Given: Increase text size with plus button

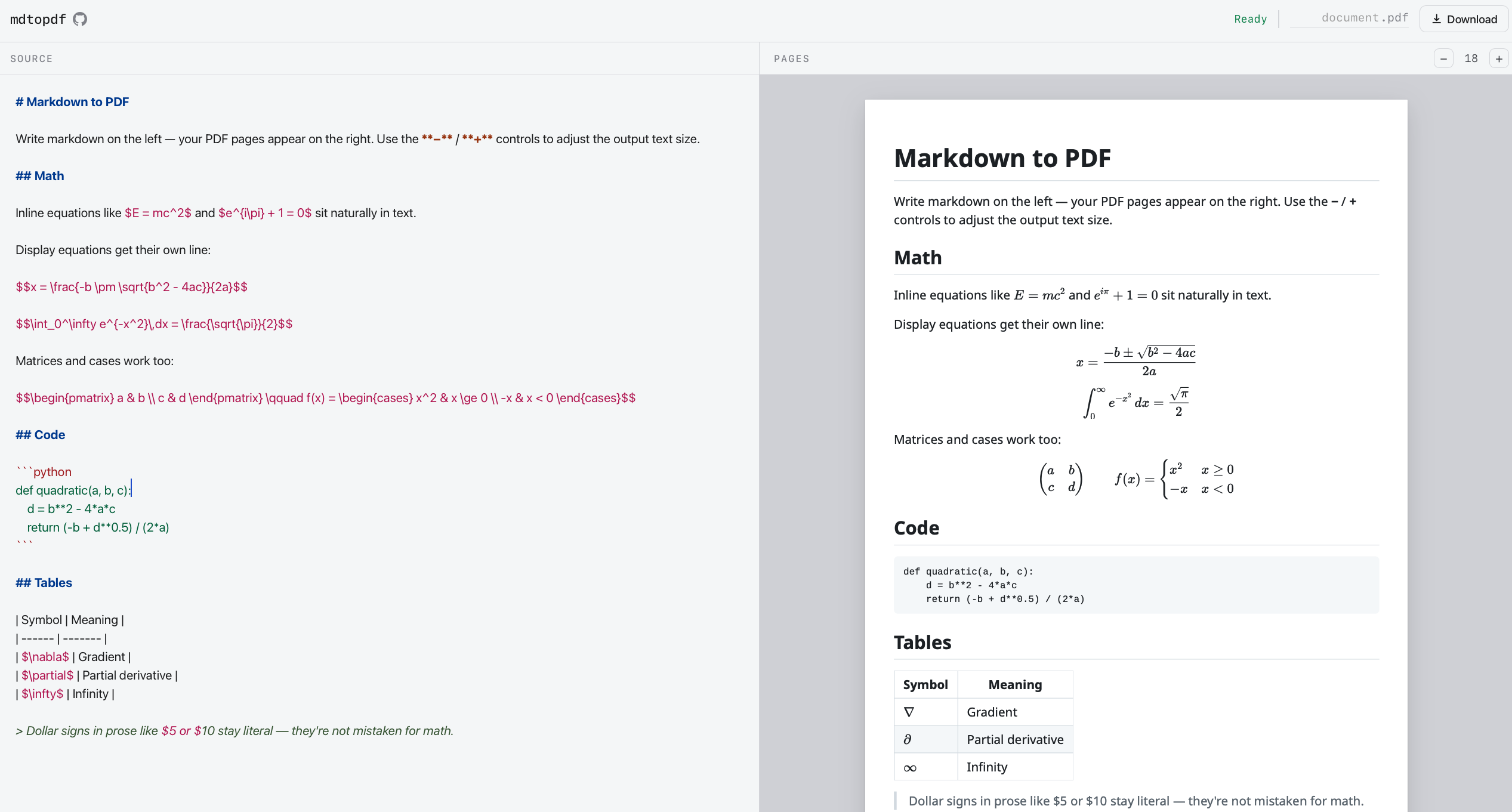Looking at the screenshot, I should (1499, 58).
